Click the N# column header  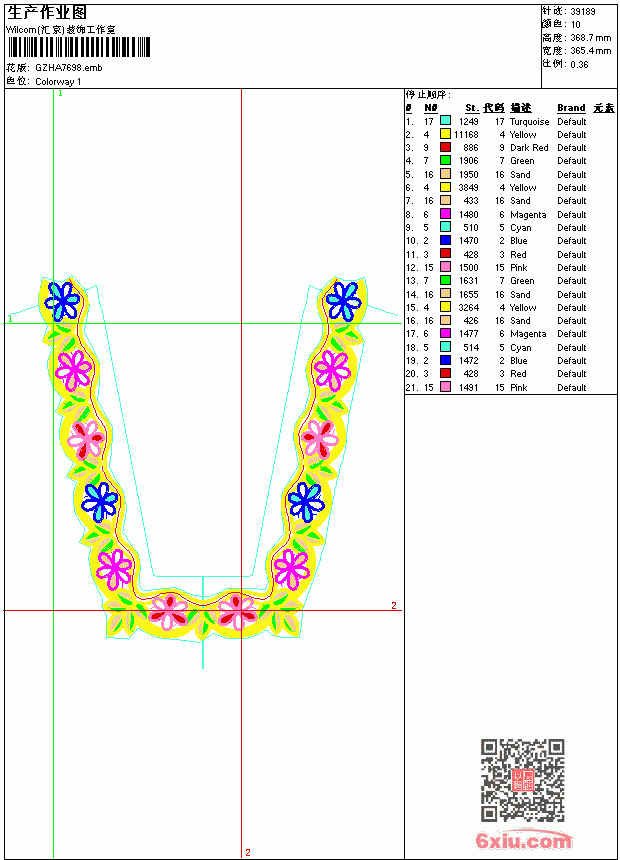point(431,108)
